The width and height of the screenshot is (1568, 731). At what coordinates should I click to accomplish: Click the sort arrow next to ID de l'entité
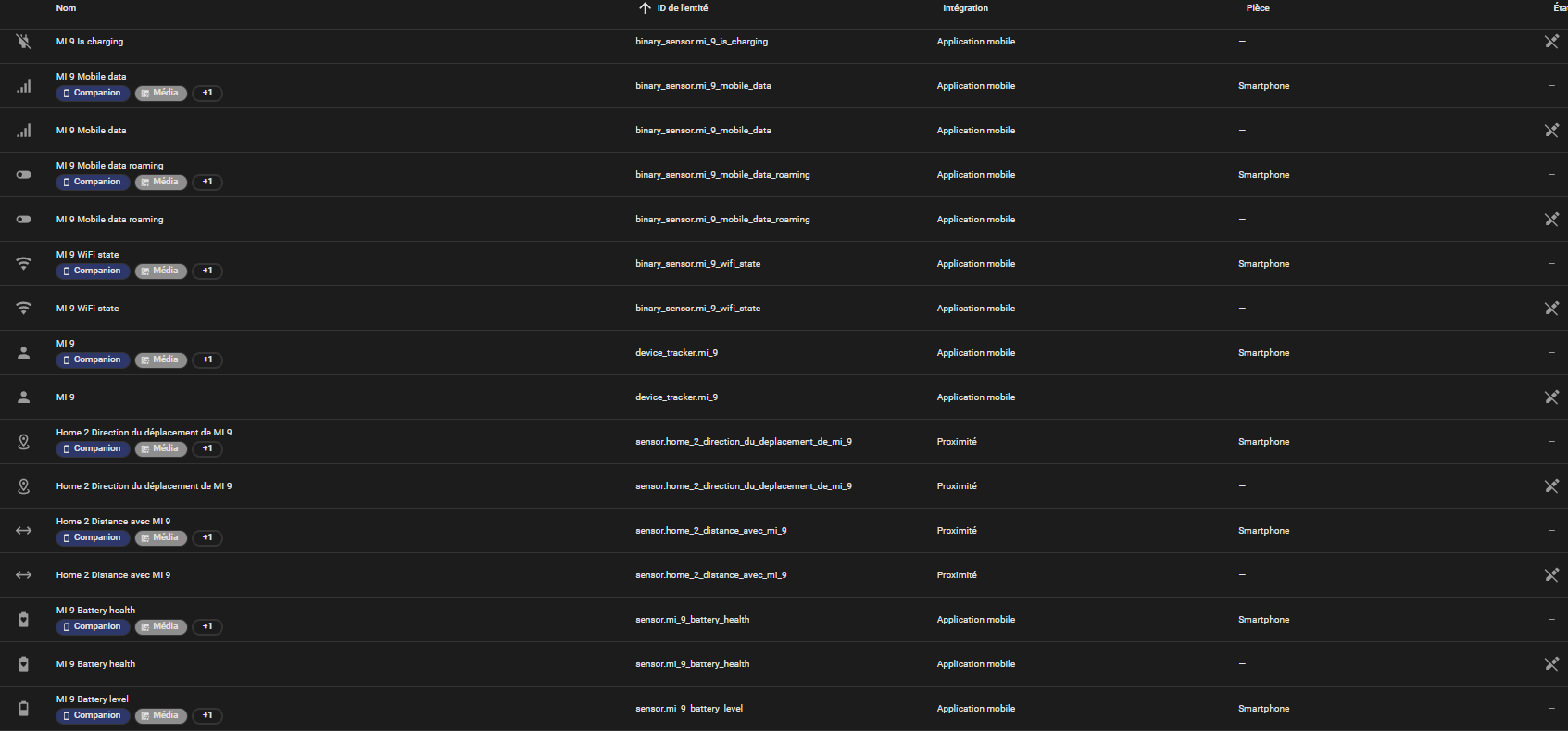[x=645, y=8]
